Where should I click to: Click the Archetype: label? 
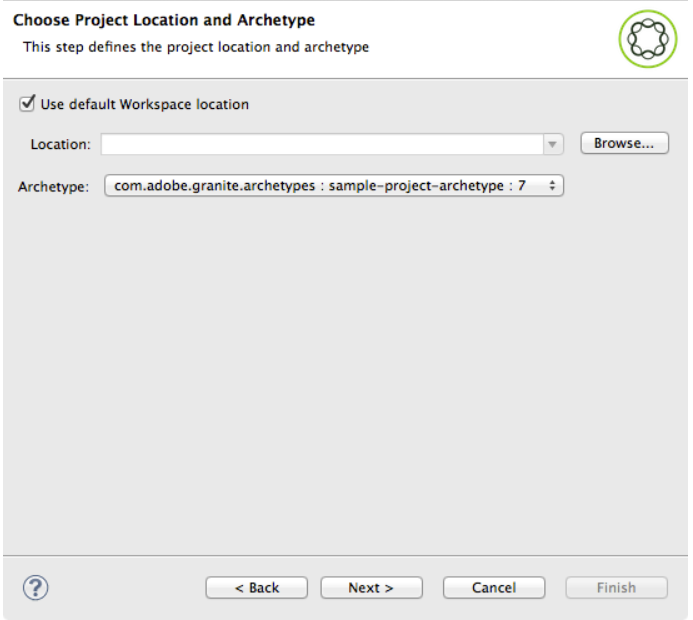pyautogui.click(x=53, y=187)
